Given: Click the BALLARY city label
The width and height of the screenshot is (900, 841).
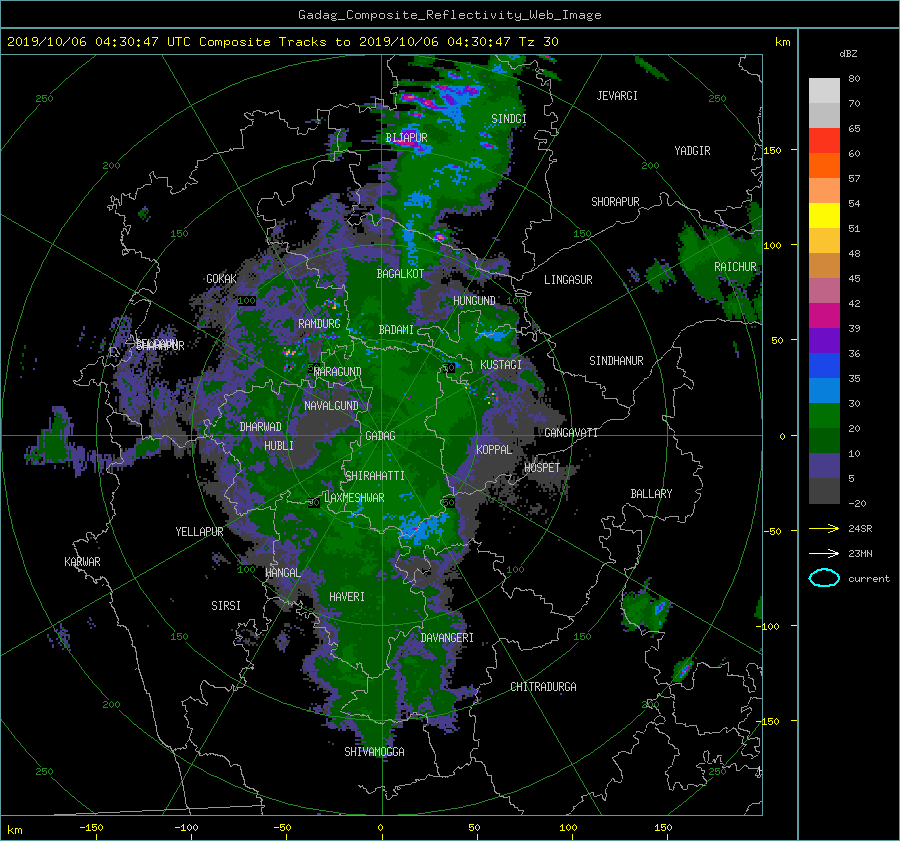Looking at the screenshot, I should 651,494.
